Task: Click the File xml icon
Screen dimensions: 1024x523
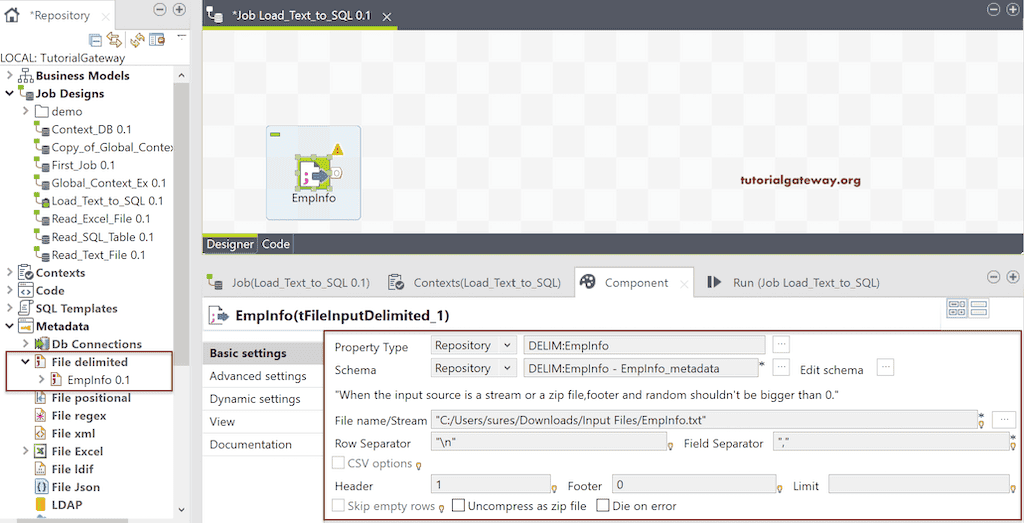Action: [x=41, y=434]
